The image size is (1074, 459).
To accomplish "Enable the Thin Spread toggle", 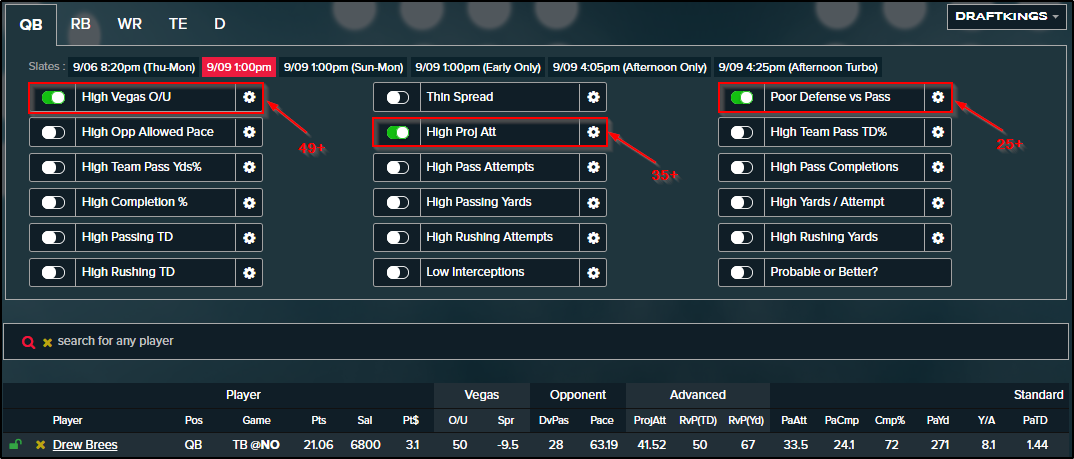I will [398, 98].
